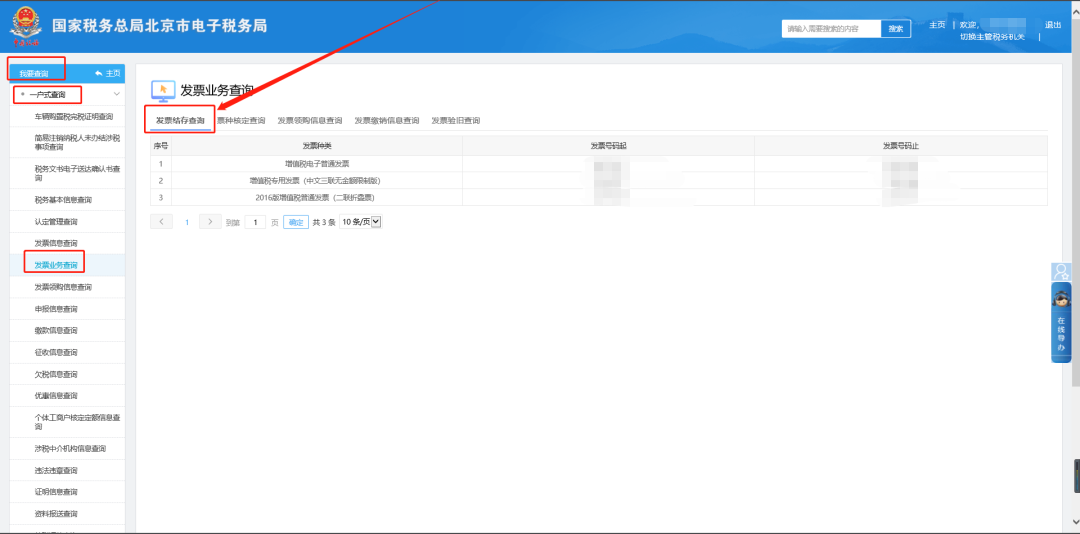Click the page number jump input box
Screen dimensions: 1080x534
pos(255,222)
